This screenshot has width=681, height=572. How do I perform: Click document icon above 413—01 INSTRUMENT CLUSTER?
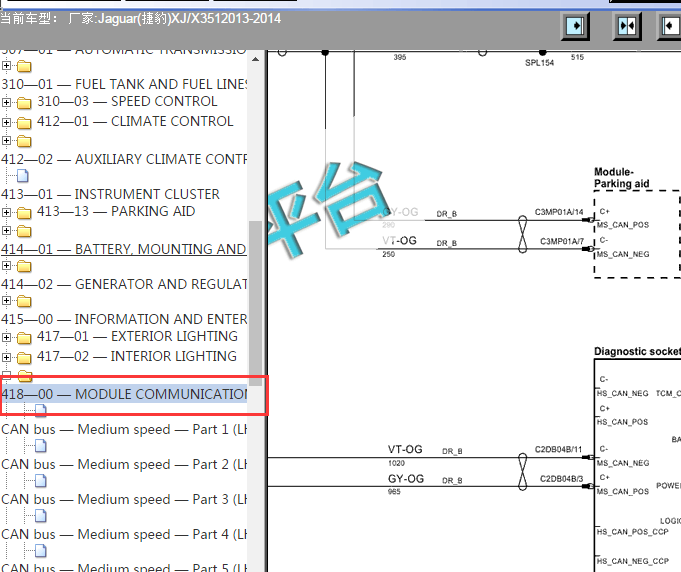coord(23,176)
